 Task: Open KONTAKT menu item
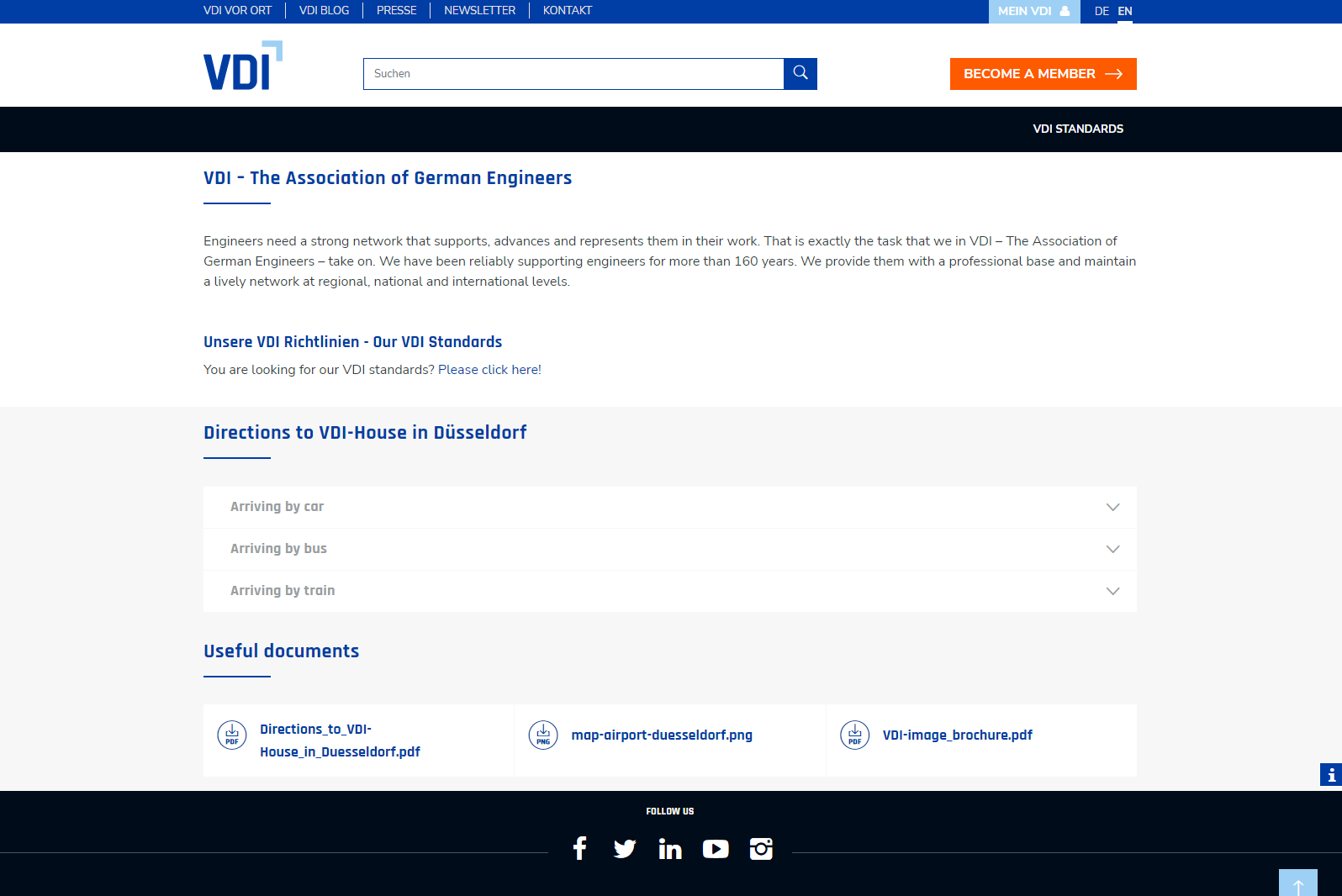click(568, 10)
